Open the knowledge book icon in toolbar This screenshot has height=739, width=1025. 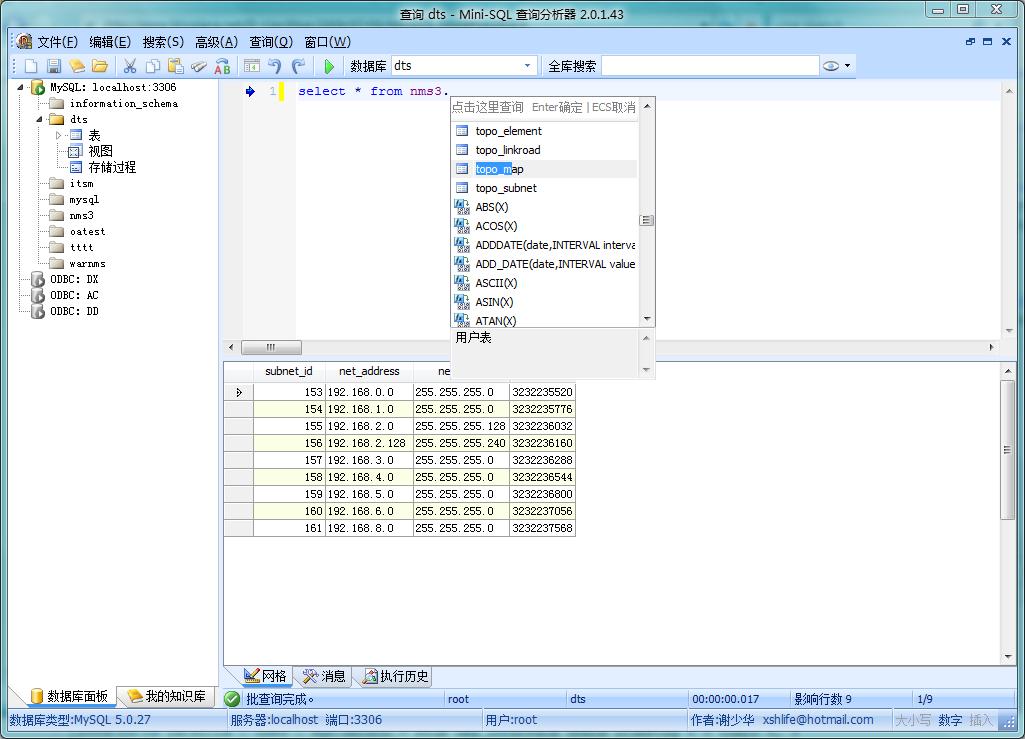click(x=76, y=66)
